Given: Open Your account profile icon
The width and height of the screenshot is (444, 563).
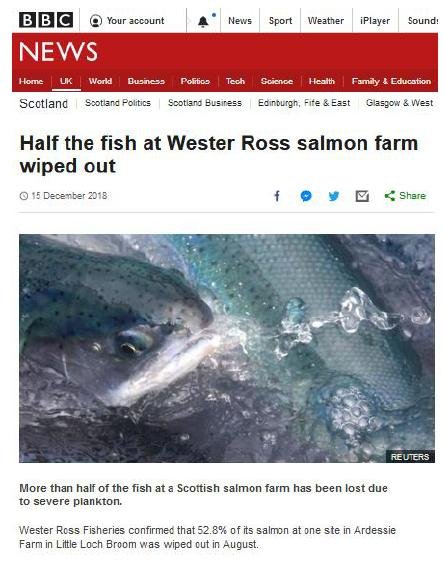Looking at the screenshot, I should [x=96, y=21].
